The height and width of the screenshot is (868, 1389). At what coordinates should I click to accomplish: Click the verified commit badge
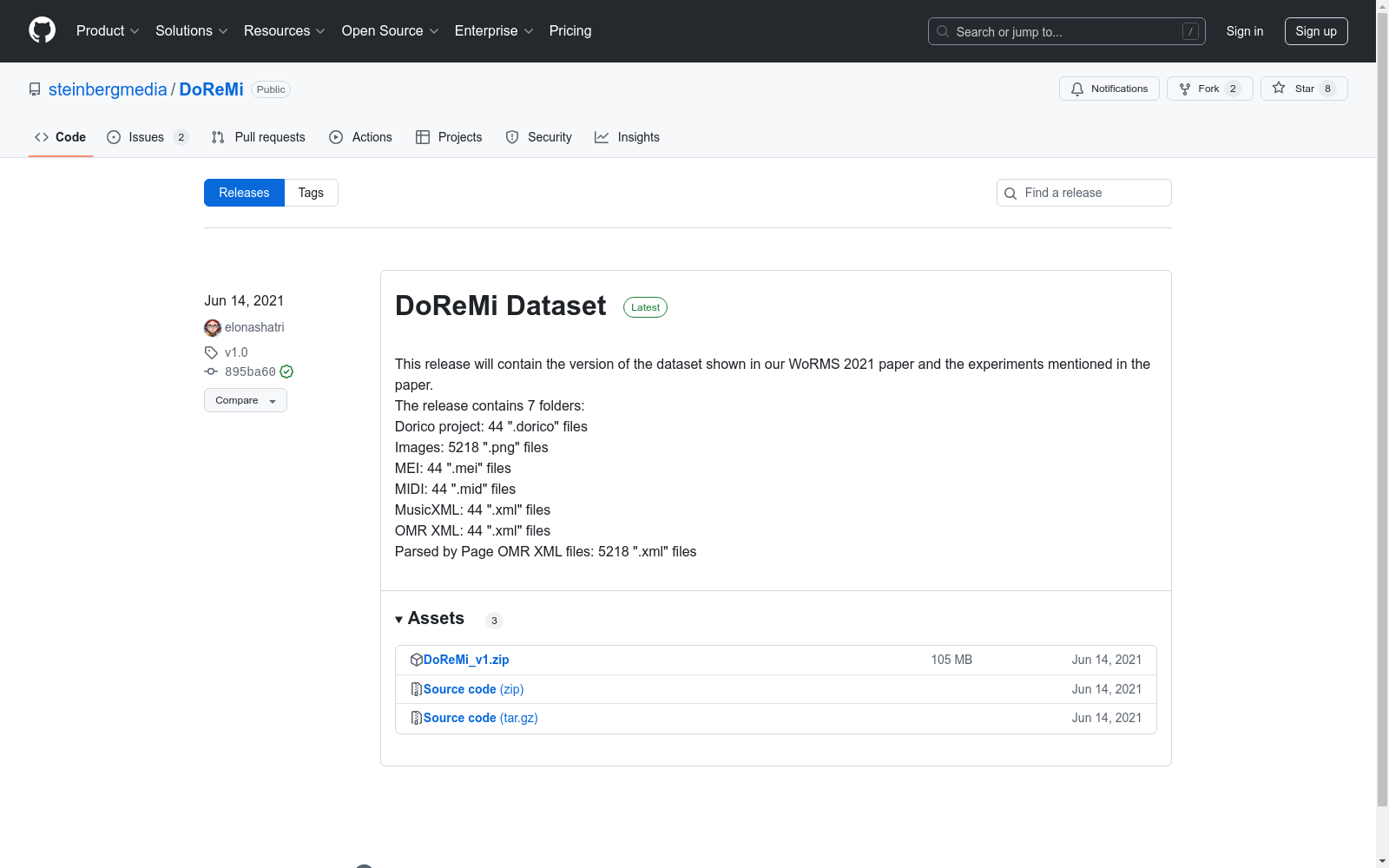(x=286, y=372)
